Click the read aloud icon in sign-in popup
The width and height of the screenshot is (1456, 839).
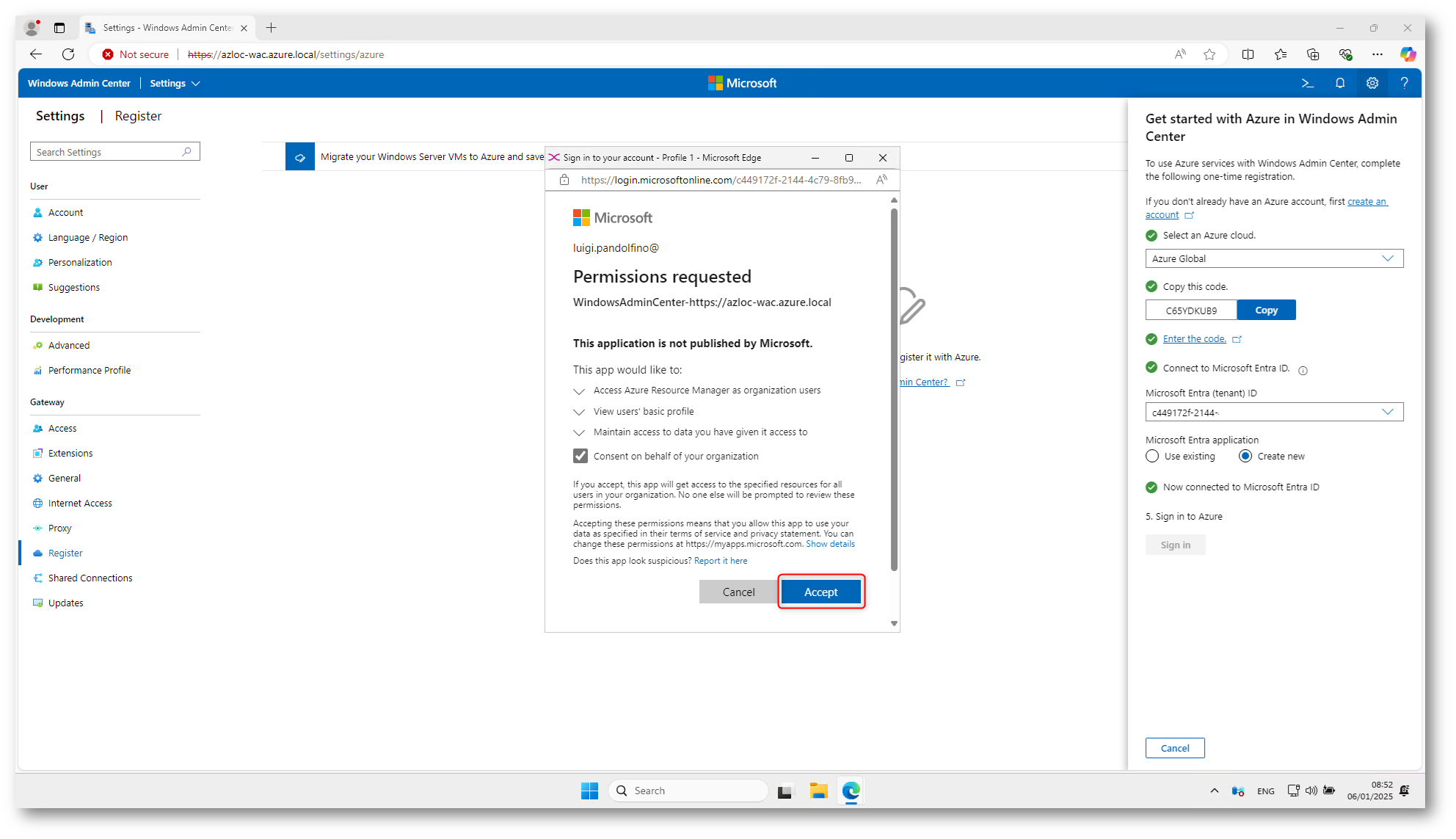[881, 180]
